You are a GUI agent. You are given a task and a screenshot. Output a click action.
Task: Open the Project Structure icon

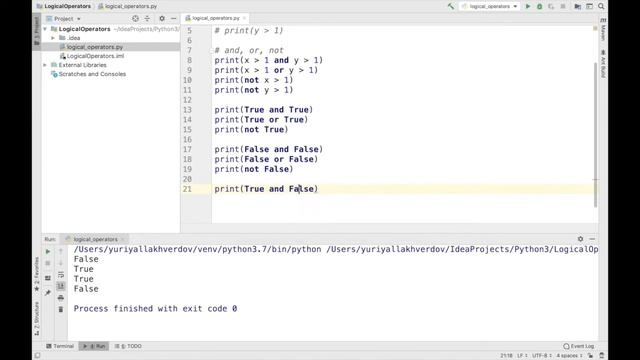(x=578, y=6)
